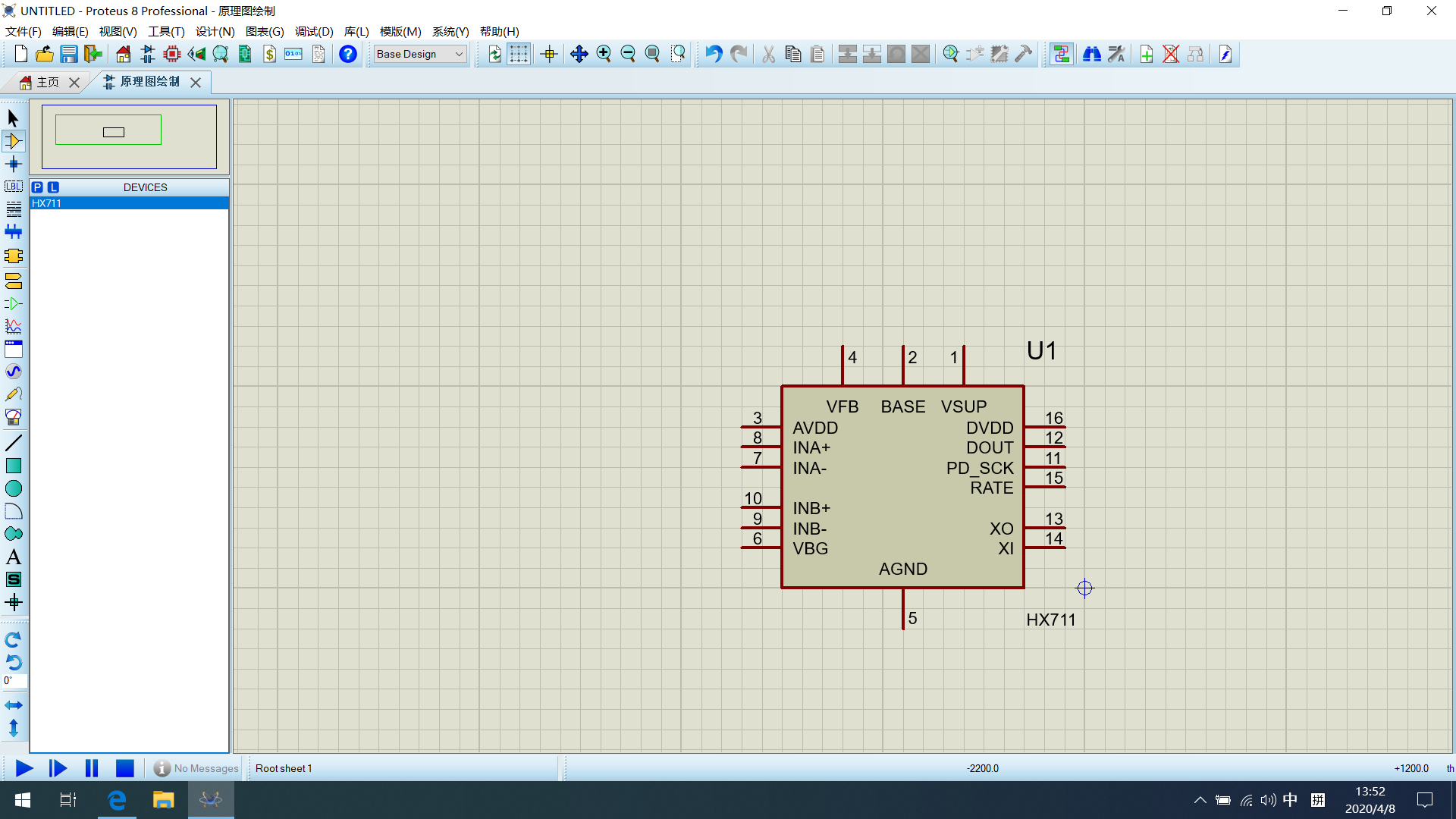Go to the Home page icon in toolbar

tap(123, 54)
